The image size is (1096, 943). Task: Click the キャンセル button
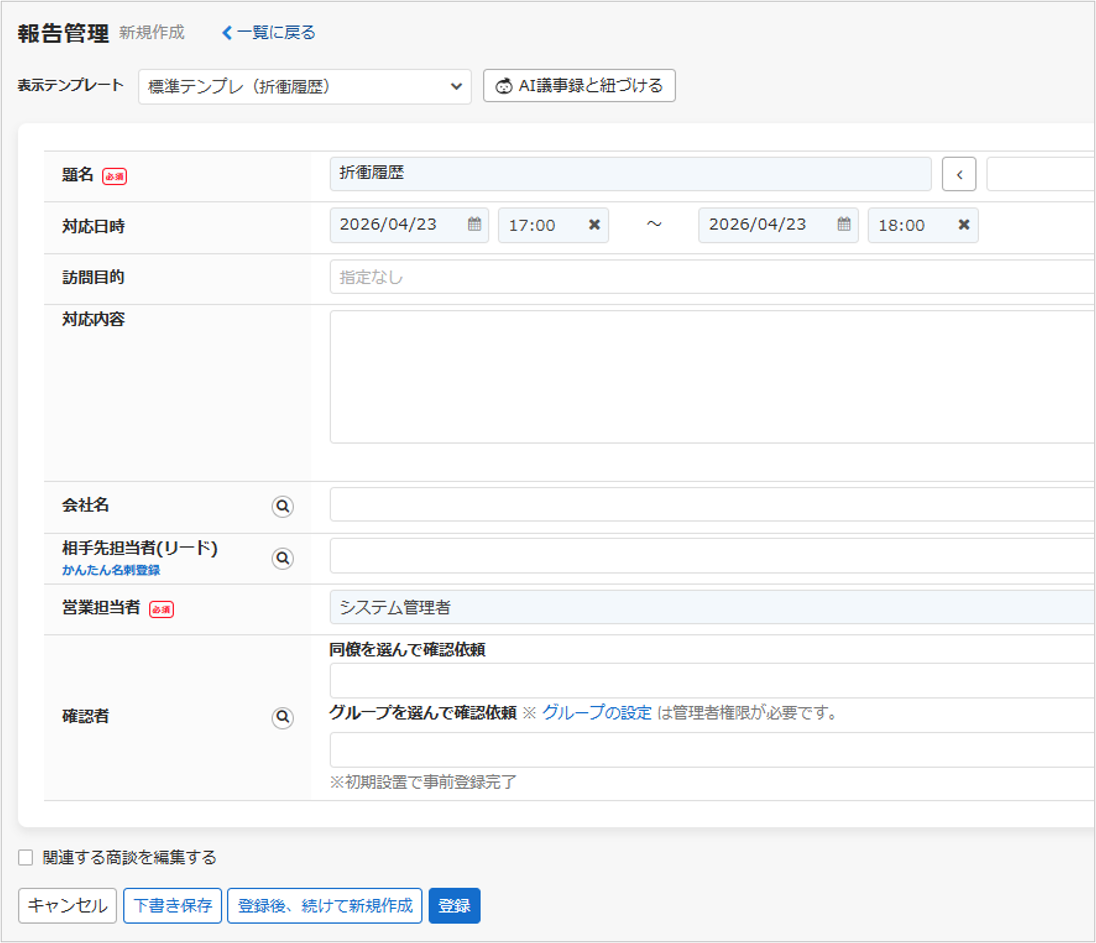(67, 906)
